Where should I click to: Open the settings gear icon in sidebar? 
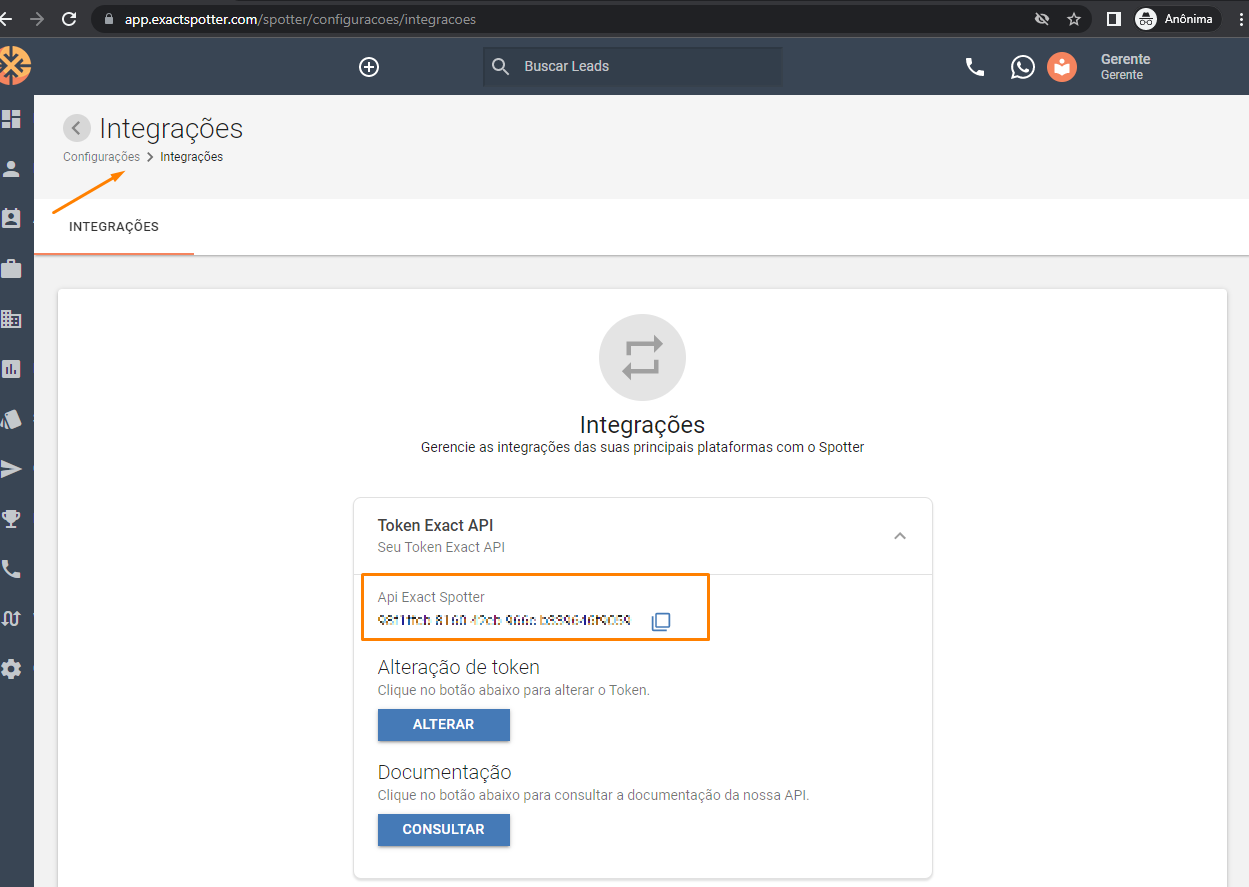coord(11,669)
